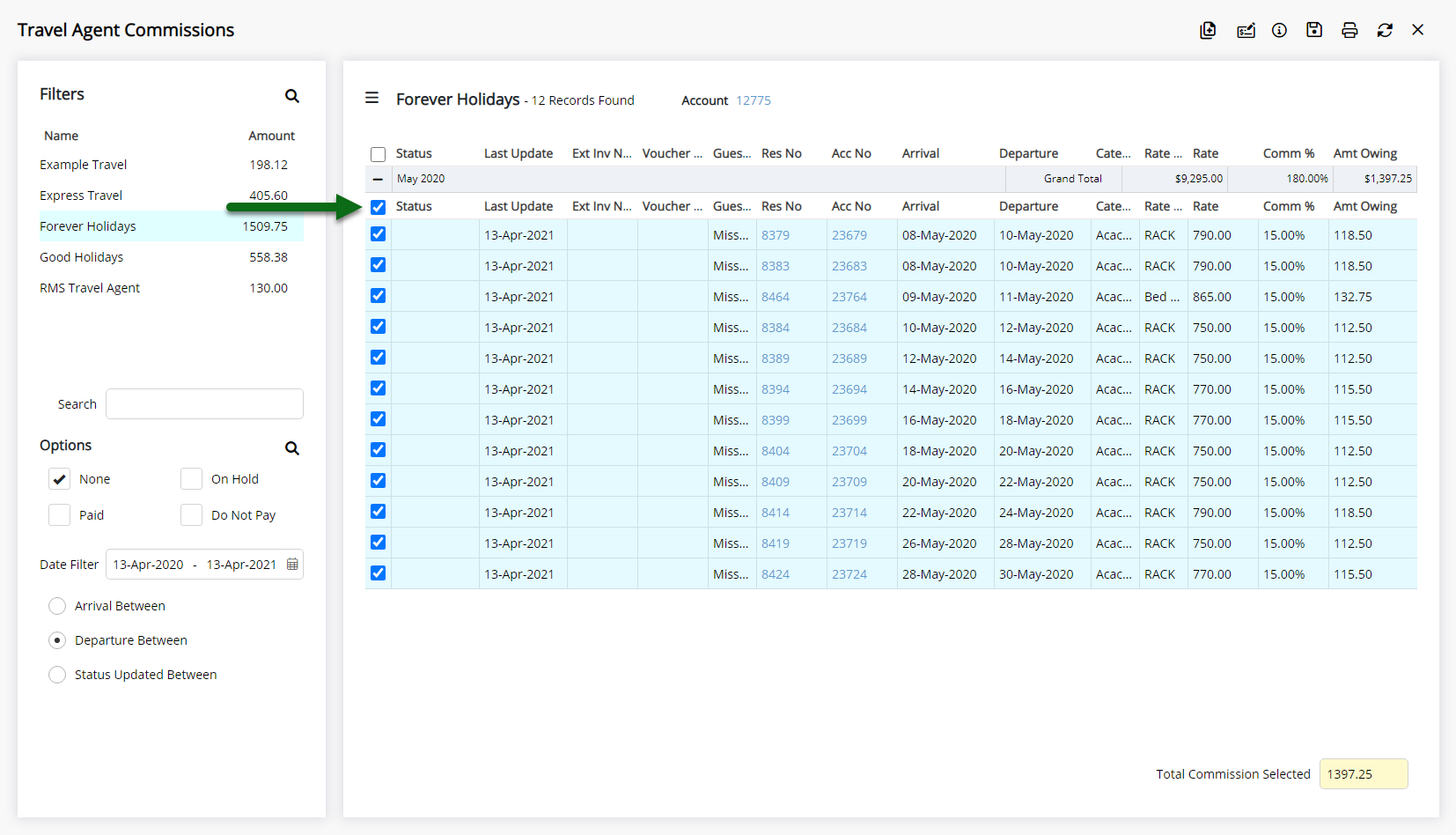
Task: Sort by the top Comm % column header
Action: pyautogui.click(x=1289, y=153)
